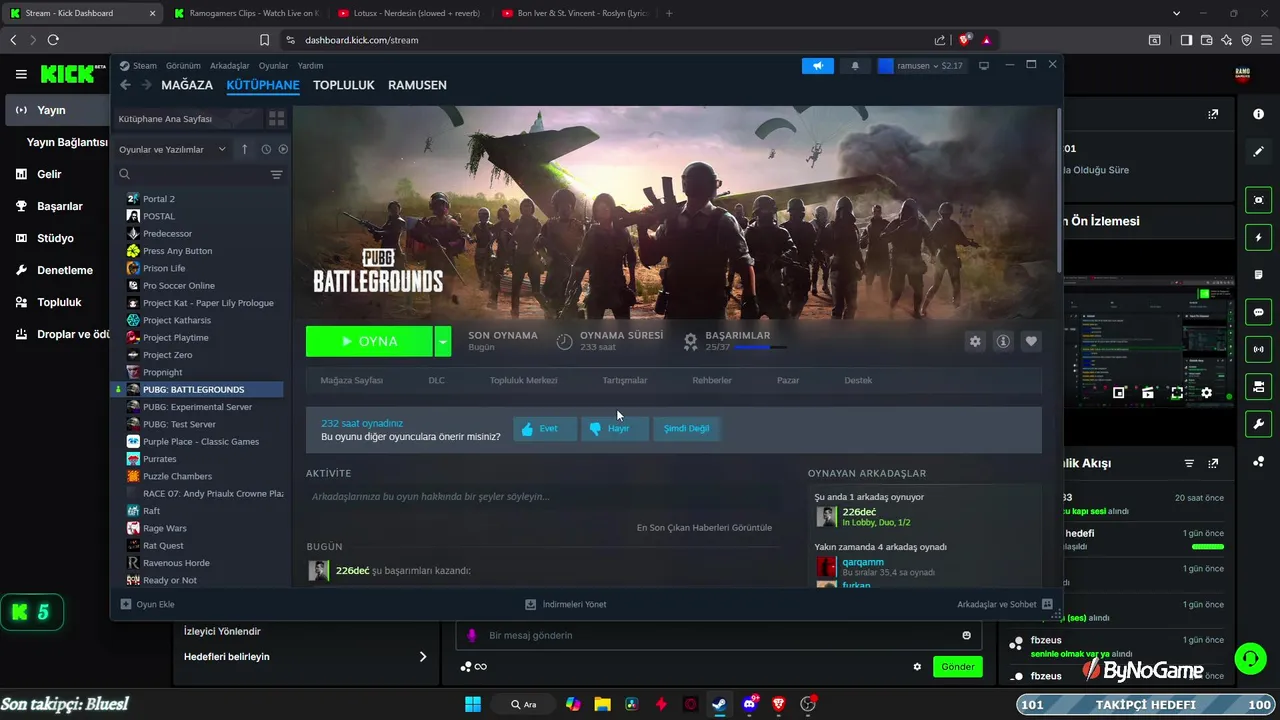Click Kick chat message input field
Image resolution: width=1280 pixels, height=720 pixels.
pyautogui.click(x=718, y=635)
